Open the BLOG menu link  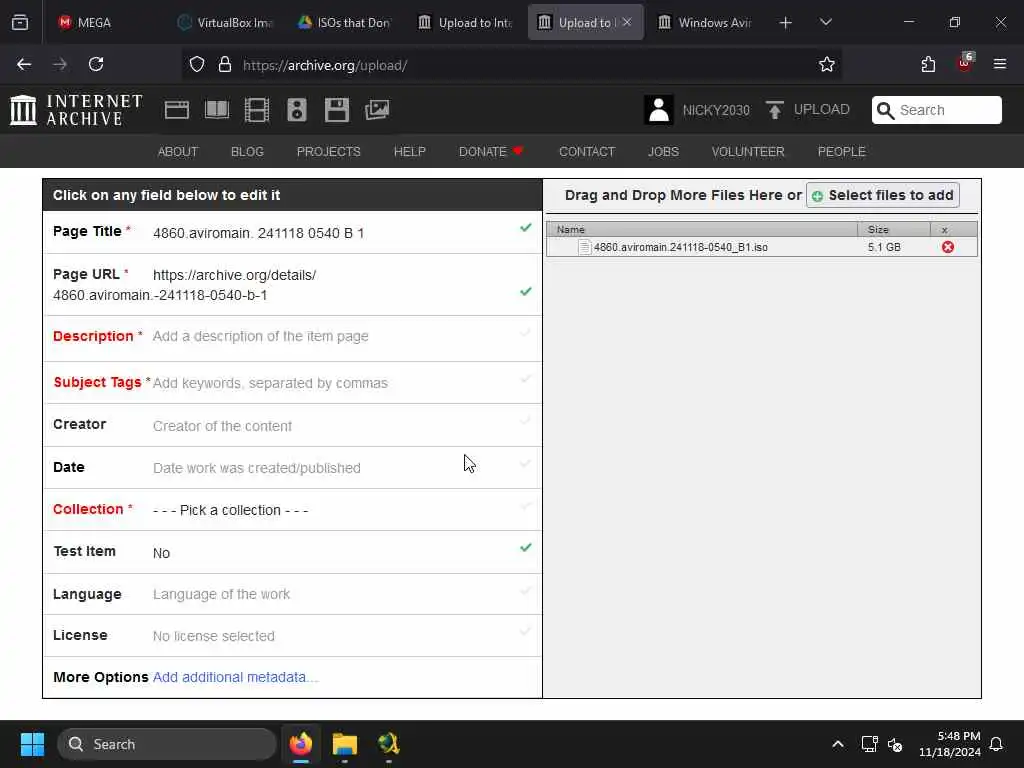tap(247, 152)
